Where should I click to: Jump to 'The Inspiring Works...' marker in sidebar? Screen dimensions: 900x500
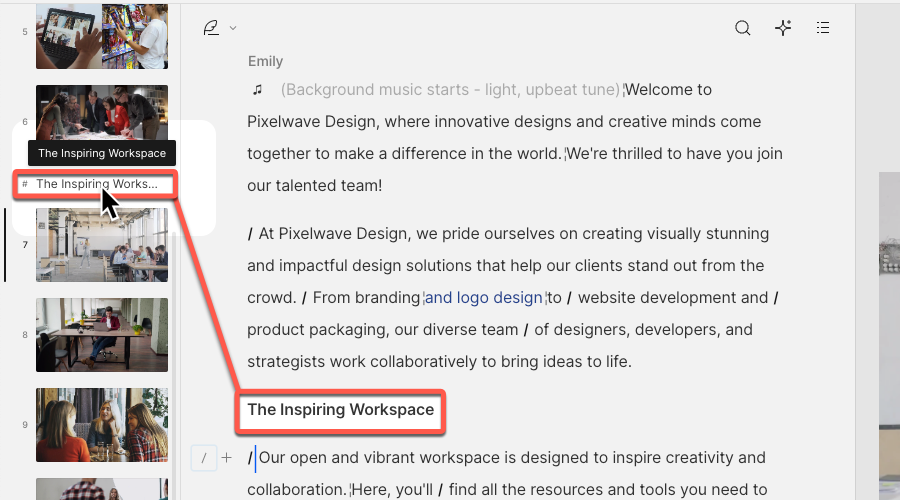click(95, 184)
